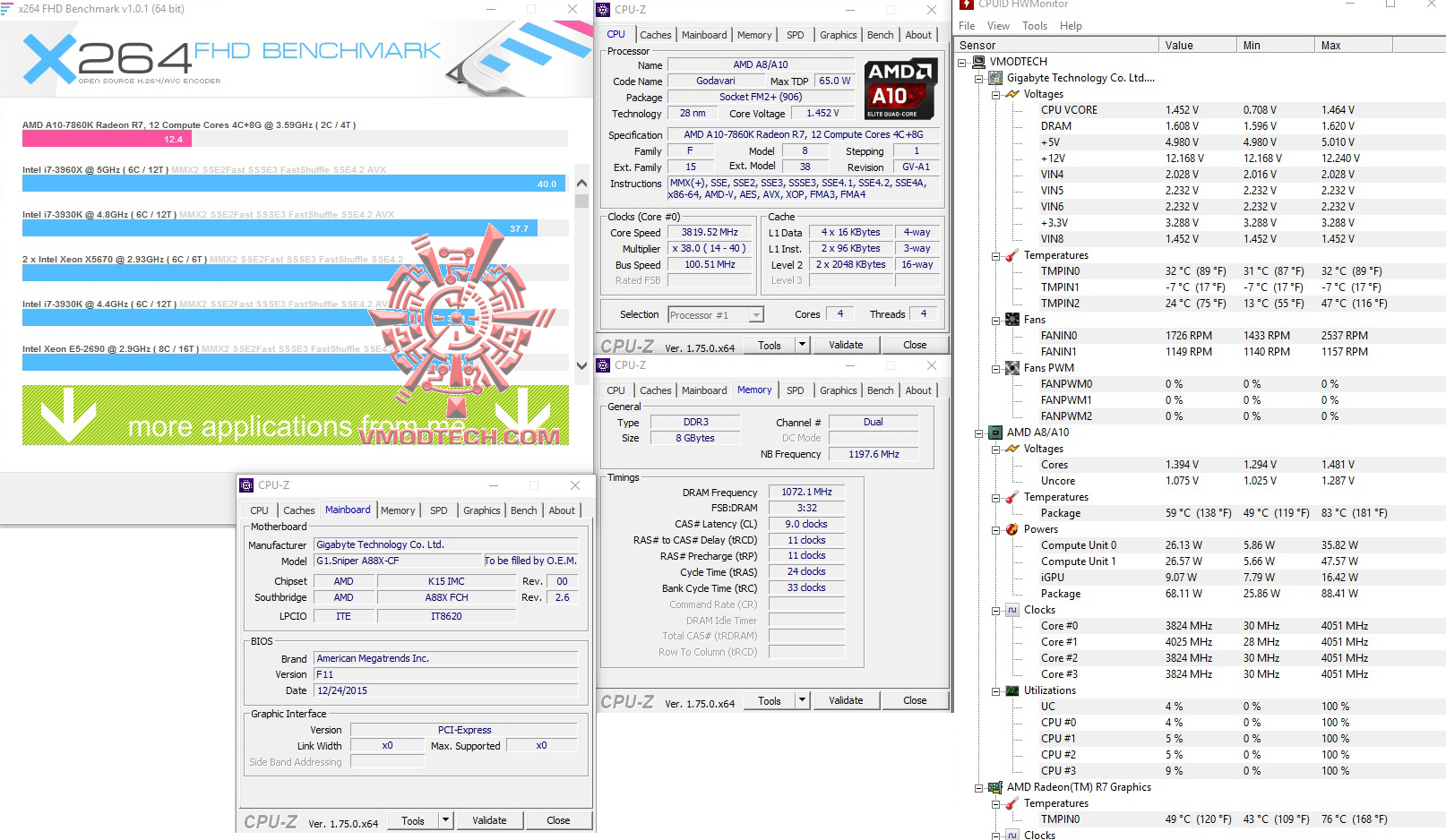This screenshot has height=840, width=1446.
Task: Click Validate in the Mainboard window
Action: click(x=489, y=820)
